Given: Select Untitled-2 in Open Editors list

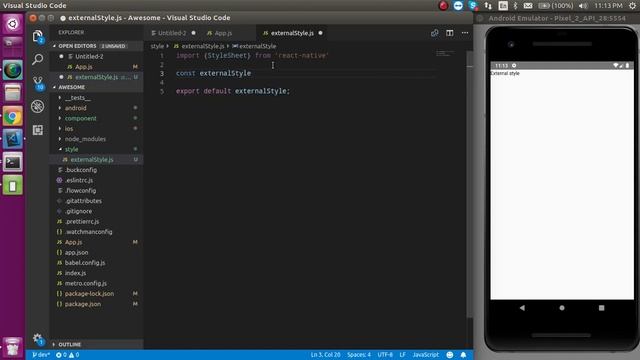Looking at the screenshot, I should 96,56.
